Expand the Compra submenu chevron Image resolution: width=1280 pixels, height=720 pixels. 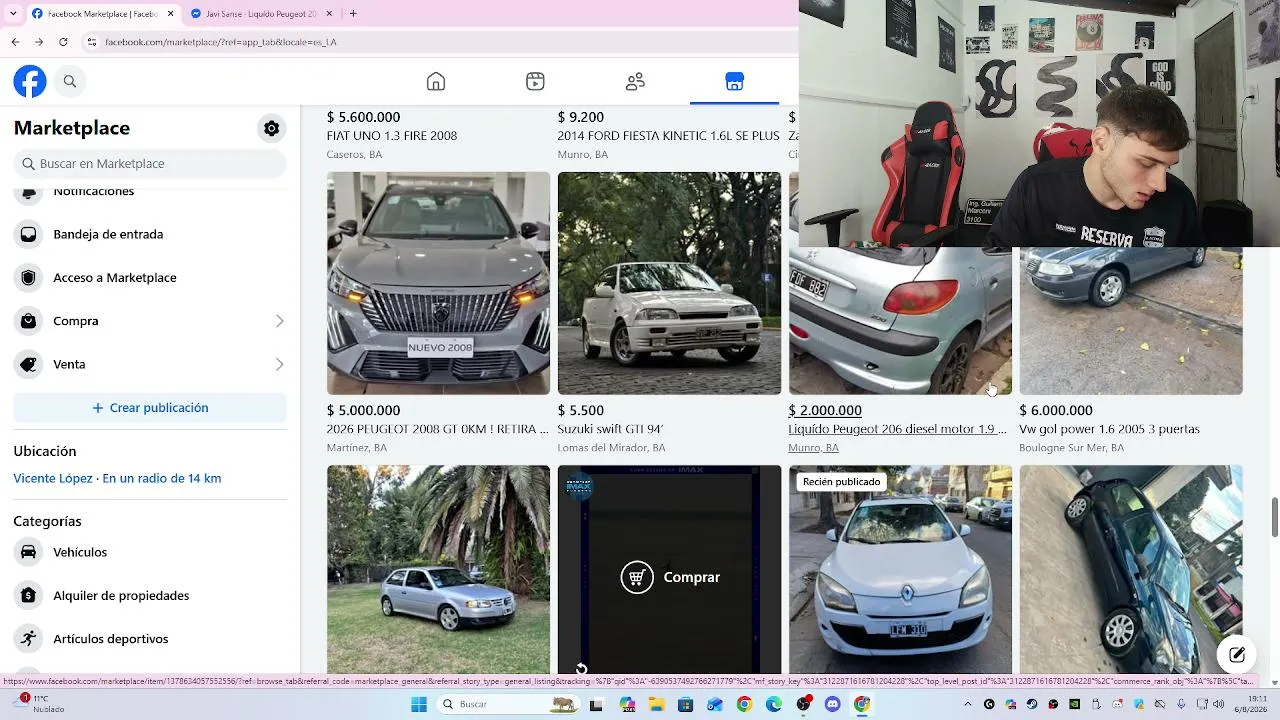pos(279,321)
